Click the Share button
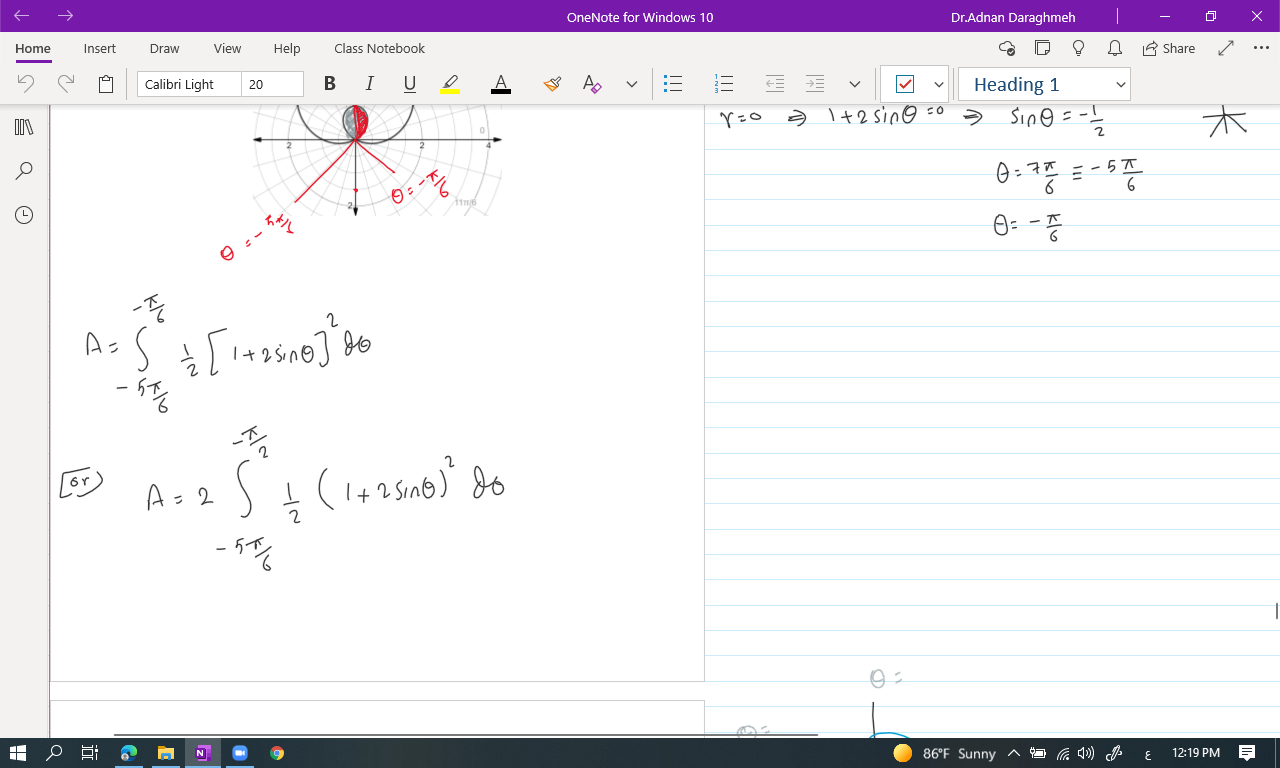This screenshot has width=1280, height=768. [1168, 48]
